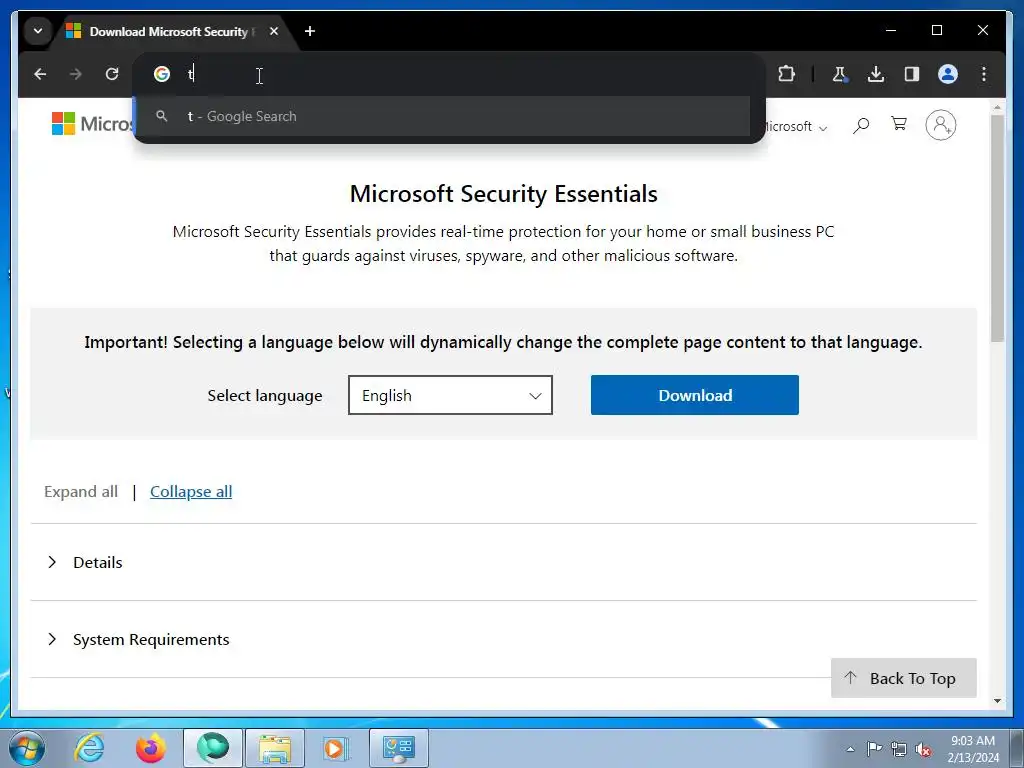The width and height of the screenshot is (1024, 768).
Task: Reload the page with the refresh icon
Action: (112, 74)
